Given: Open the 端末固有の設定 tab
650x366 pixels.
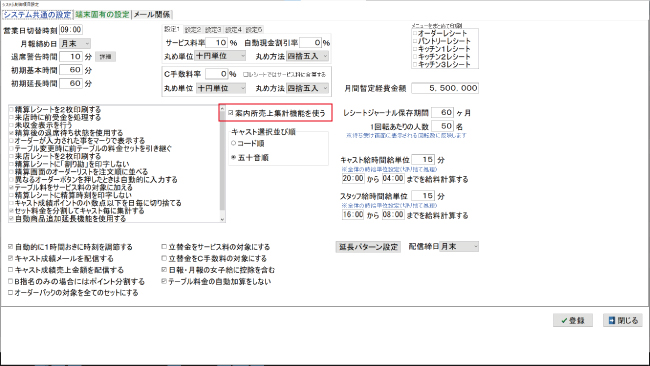Looking at the screenshot, I should (x=102, y=15).
